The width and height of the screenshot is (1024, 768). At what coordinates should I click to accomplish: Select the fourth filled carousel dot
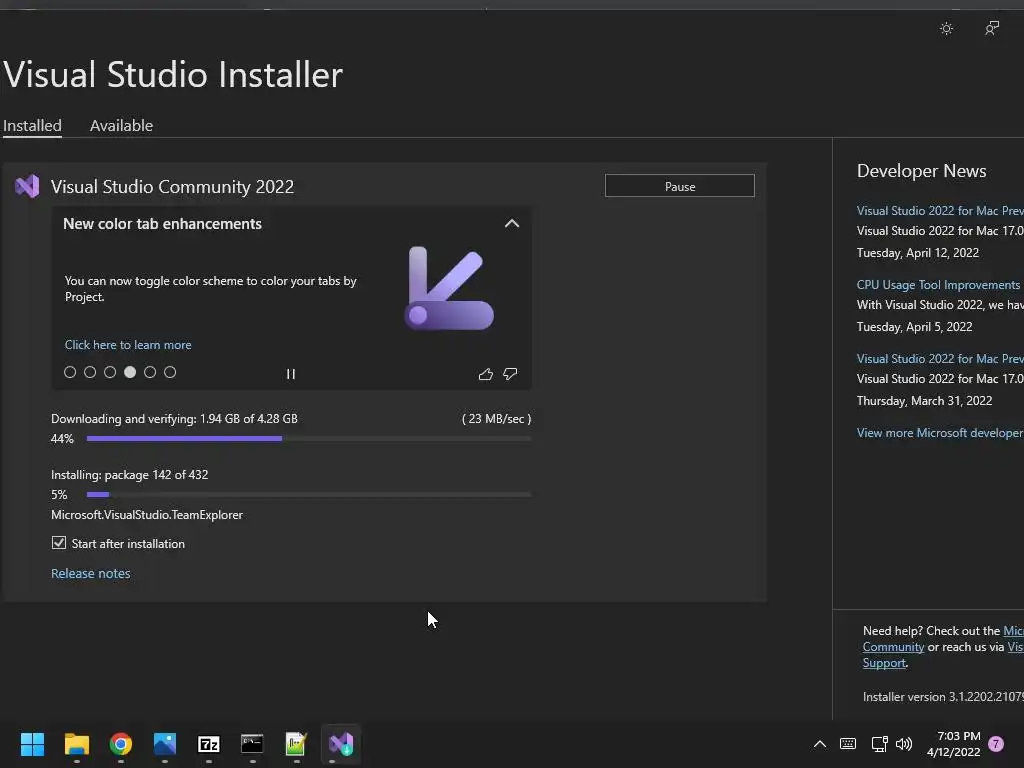[x=130, y=372]
